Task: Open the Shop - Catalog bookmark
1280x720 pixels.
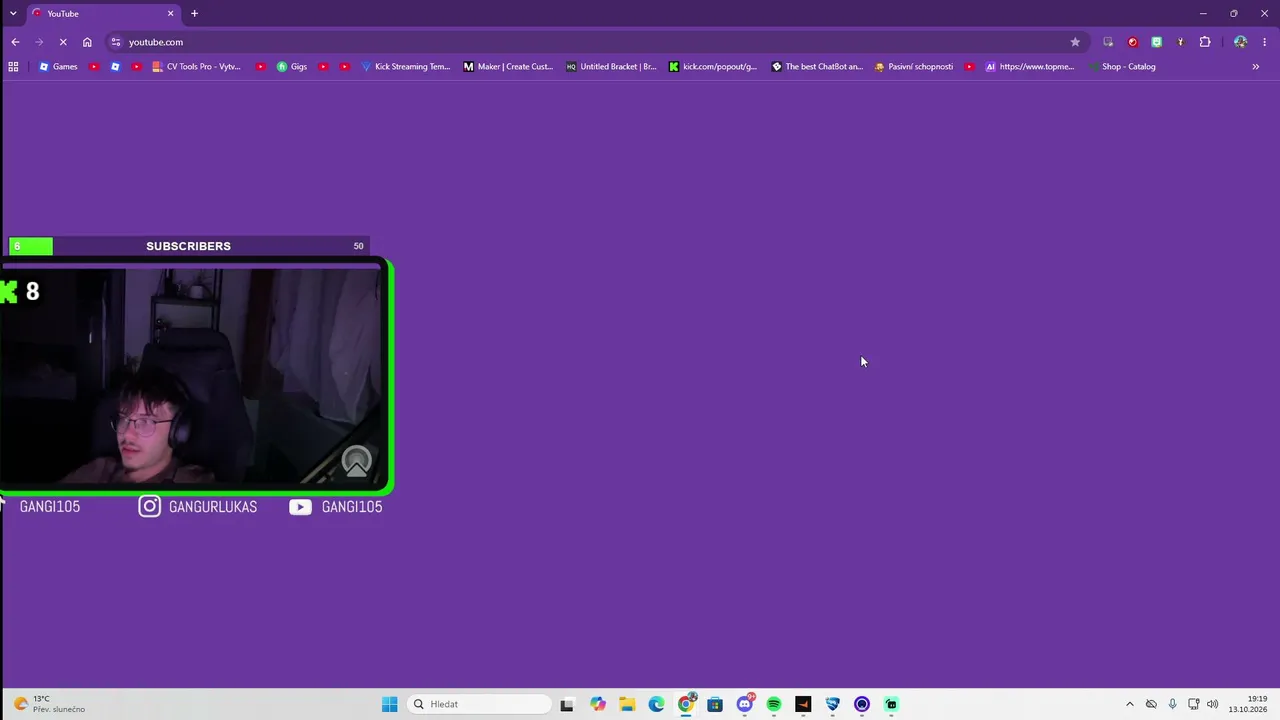Action: tap(1122, 67)
